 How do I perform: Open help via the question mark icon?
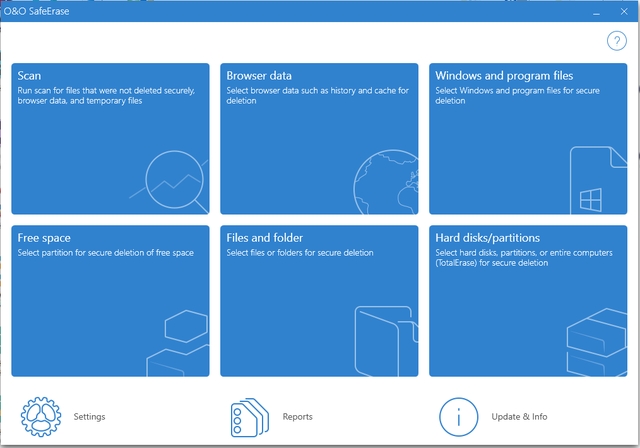(x=616, y=41)
